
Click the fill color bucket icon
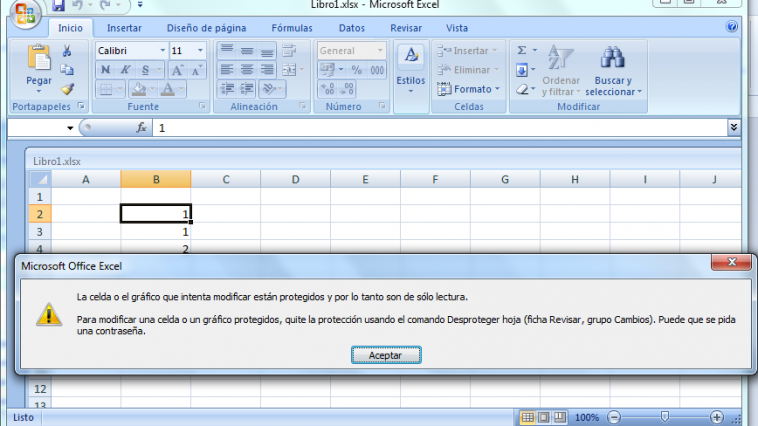[139, 89]
